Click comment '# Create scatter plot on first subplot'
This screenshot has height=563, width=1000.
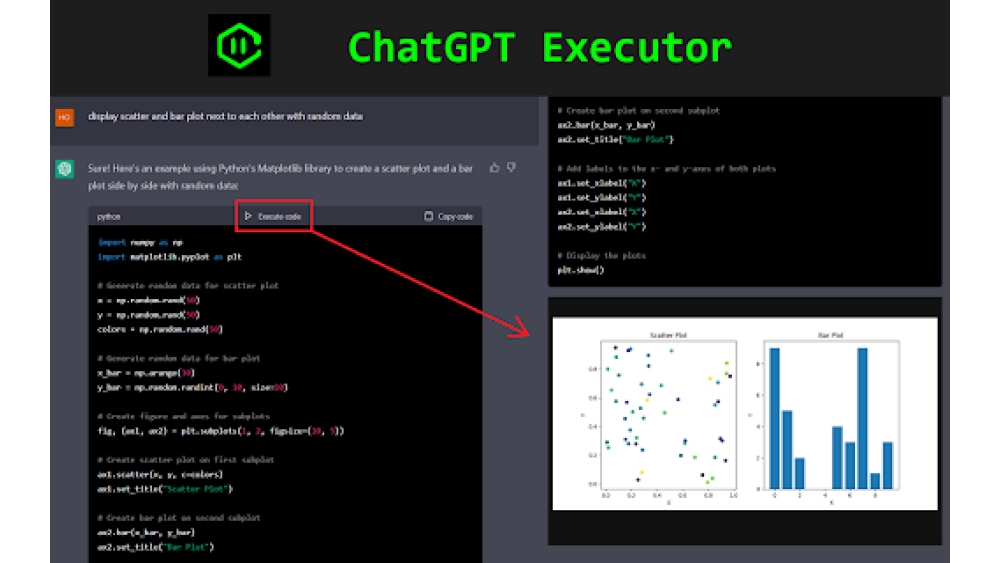pos(186,460)
